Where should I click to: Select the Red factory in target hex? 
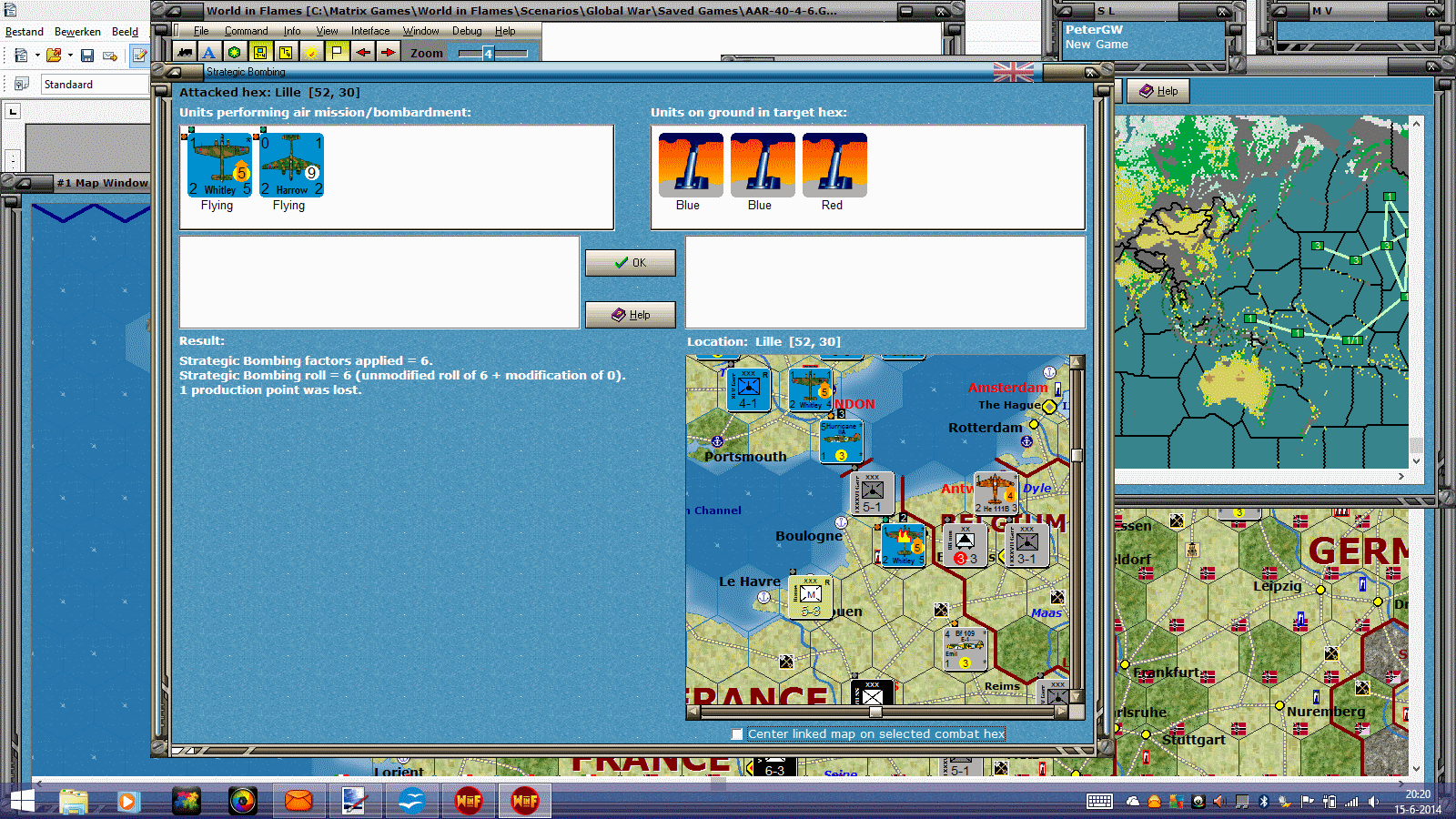tap(834, 165)
